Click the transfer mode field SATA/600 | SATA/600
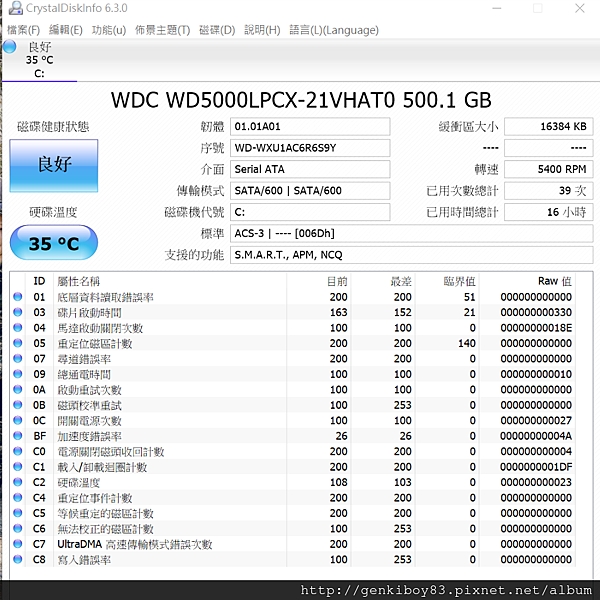Screen dimensions: 600x600 (x=310, y=191)
